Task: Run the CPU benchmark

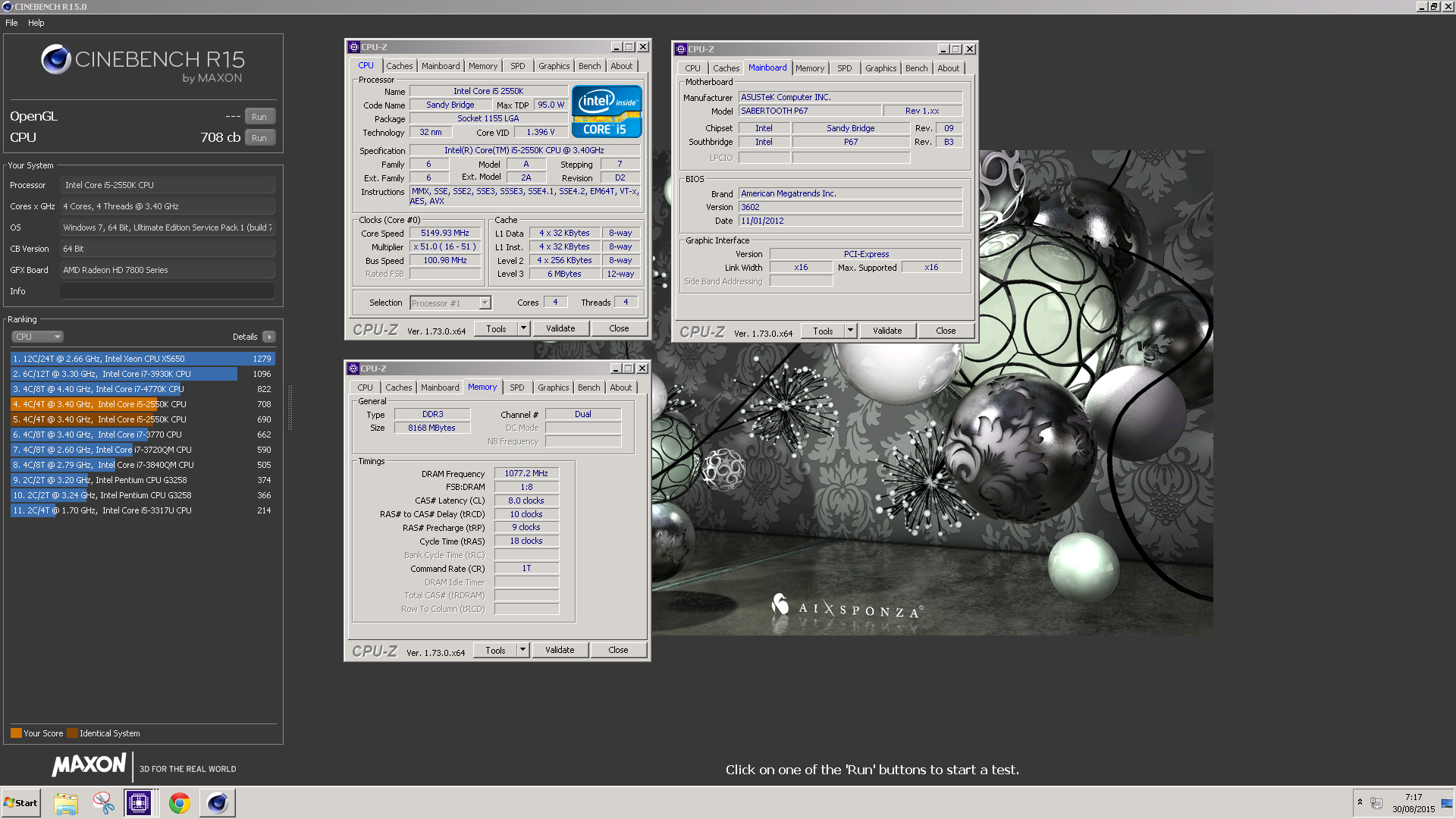Action: tap(259, 138)
